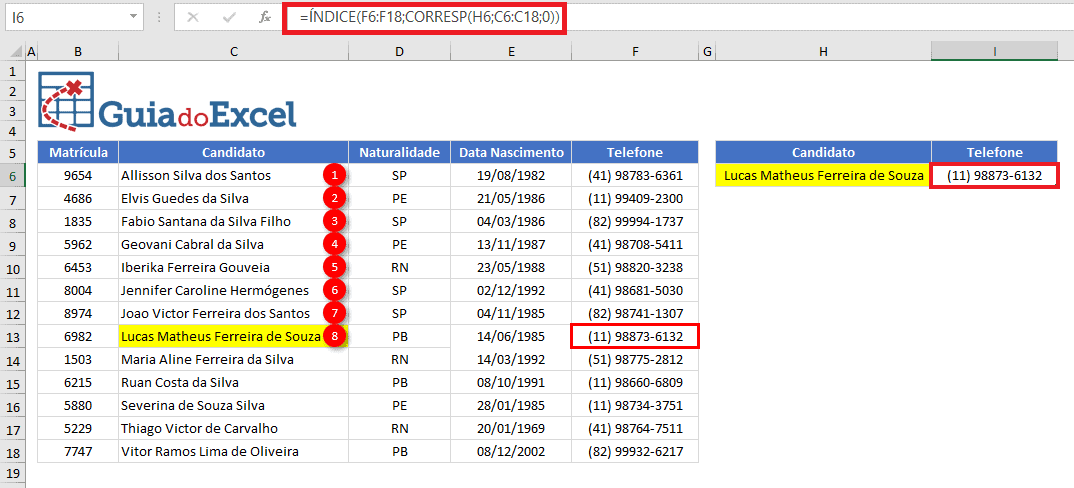
Task: Select the lookup cell Lucas Matheus in column H
Action: tap(823, 175)
